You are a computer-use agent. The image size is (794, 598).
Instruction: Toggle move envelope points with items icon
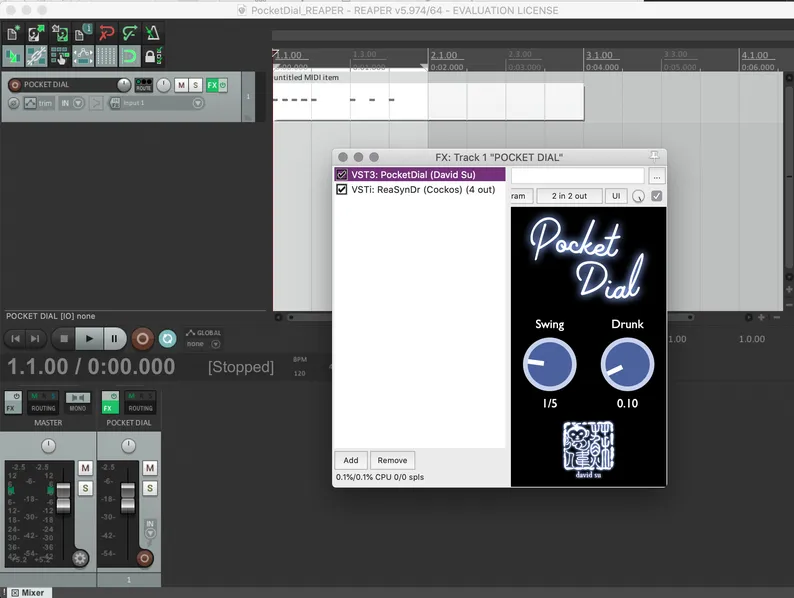pos(83,56)
